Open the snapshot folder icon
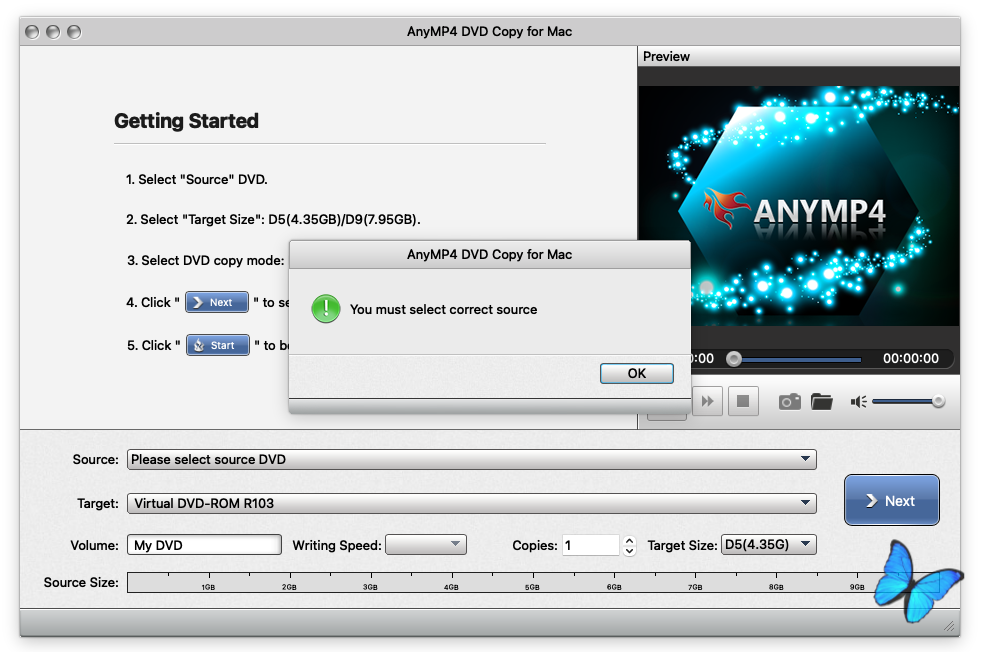Viewport: 982px width, 652px height. coord(822,401)
